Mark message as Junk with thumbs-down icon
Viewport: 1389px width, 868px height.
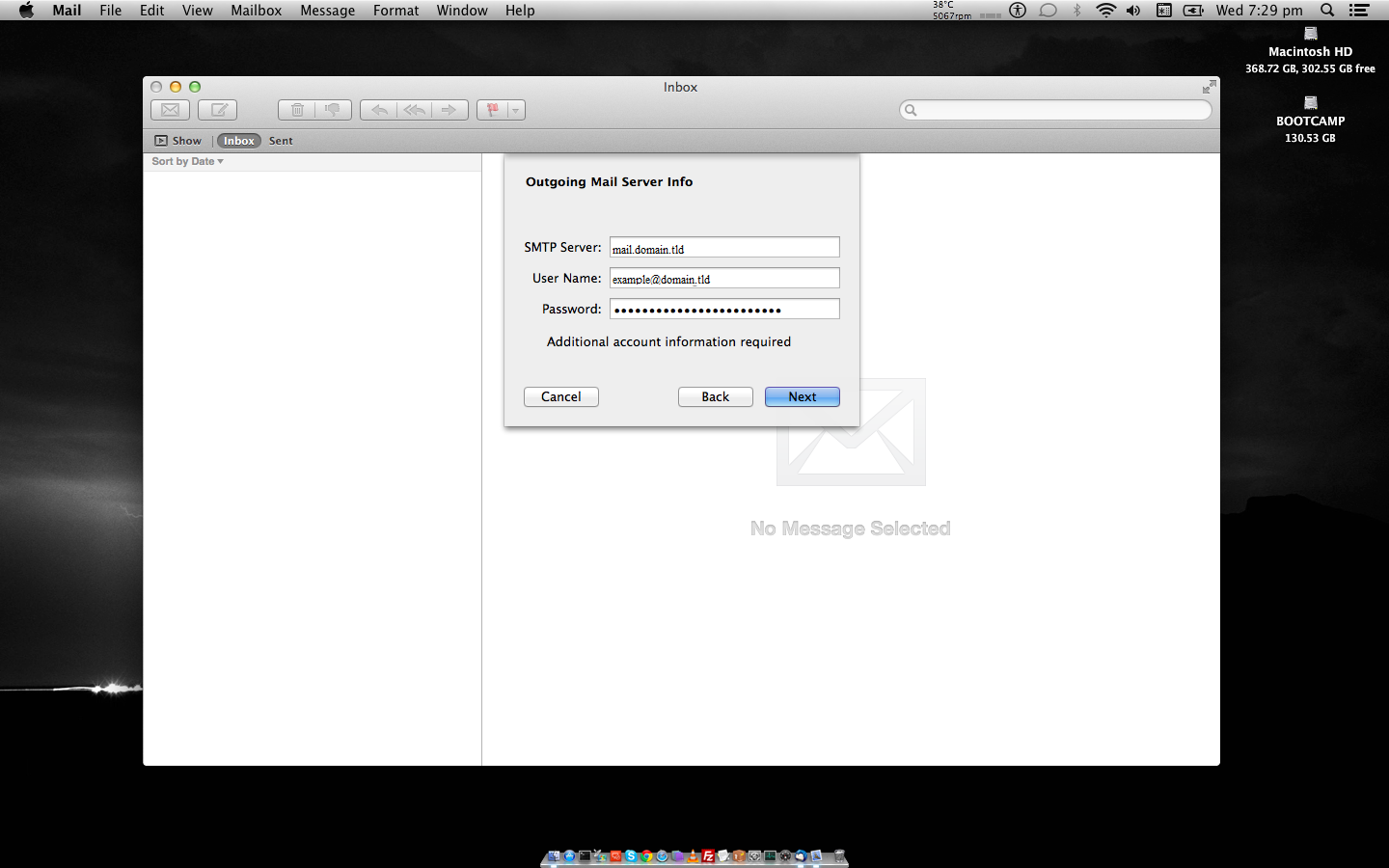pos(333,109)
